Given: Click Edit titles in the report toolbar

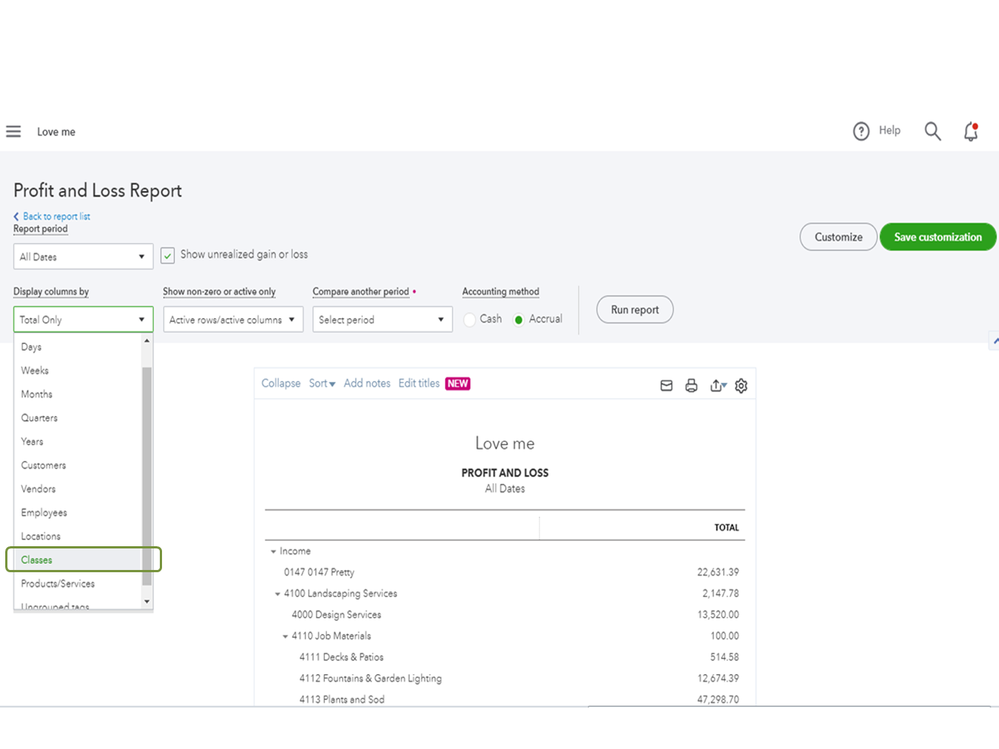Looking at the screenshot, I should tap(418, 383).
